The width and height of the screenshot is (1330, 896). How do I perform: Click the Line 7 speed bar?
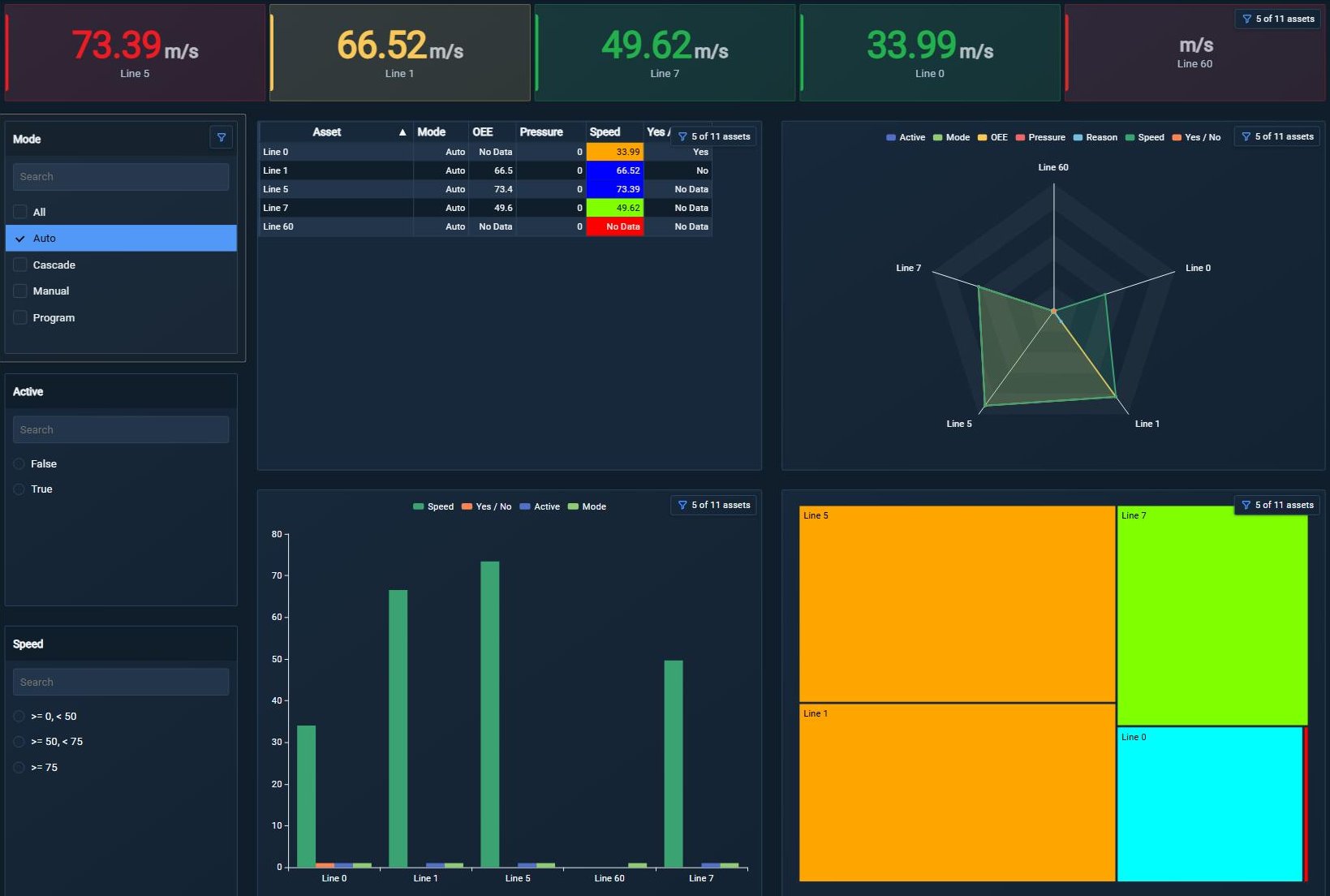click(674, 764)
